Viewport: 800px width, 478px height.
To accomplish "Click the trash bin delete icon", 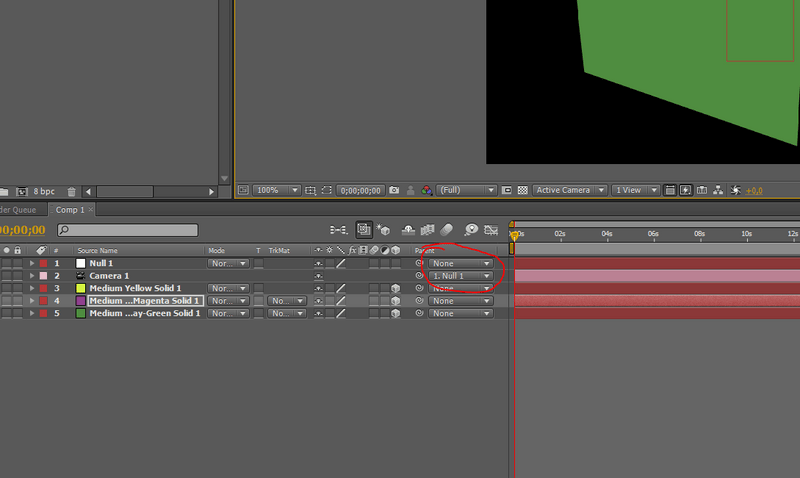I will [x=71, y=191].
